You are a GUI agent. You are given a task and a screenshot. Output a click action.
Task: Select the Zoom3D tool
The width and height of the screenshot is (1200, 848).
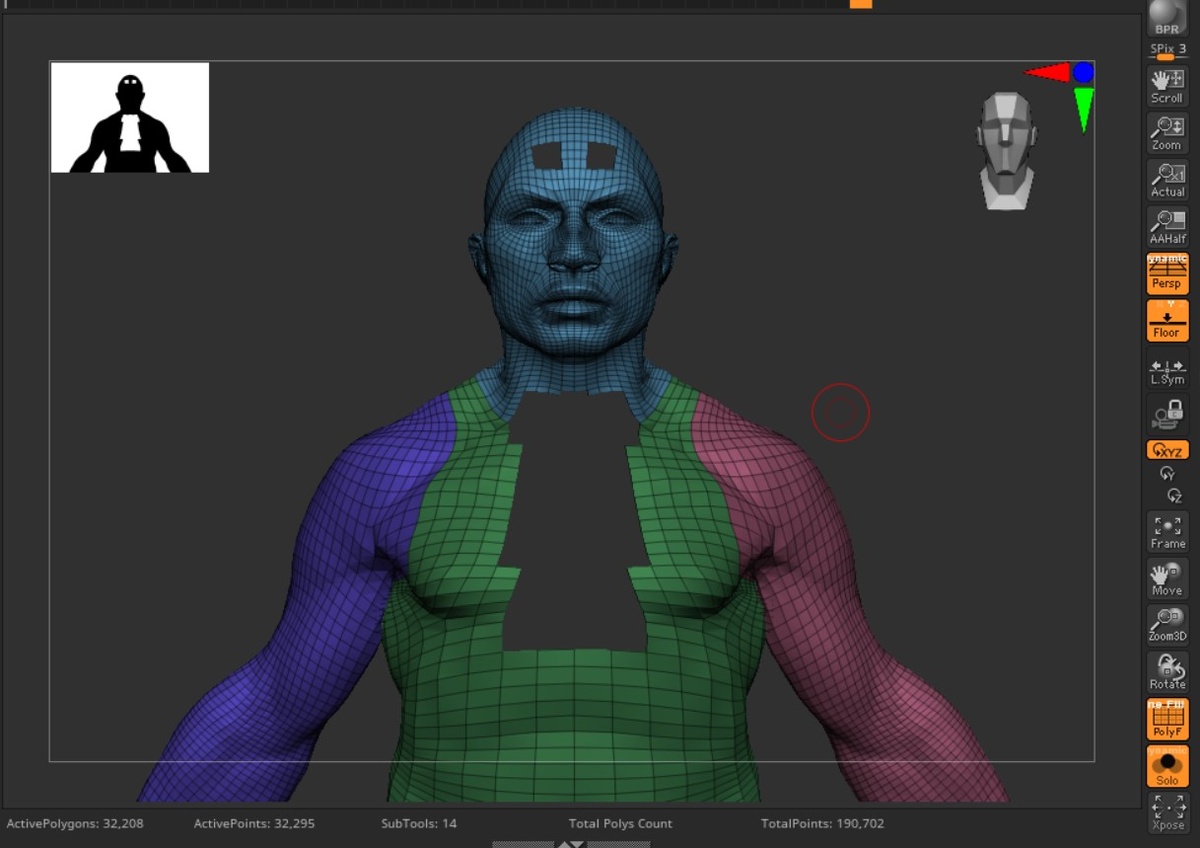pyautogui.click(x=1167, y=625)
